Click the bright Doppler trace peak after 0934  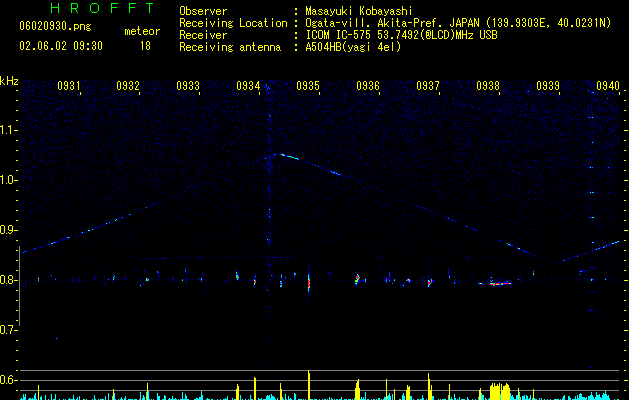[289, 156]
